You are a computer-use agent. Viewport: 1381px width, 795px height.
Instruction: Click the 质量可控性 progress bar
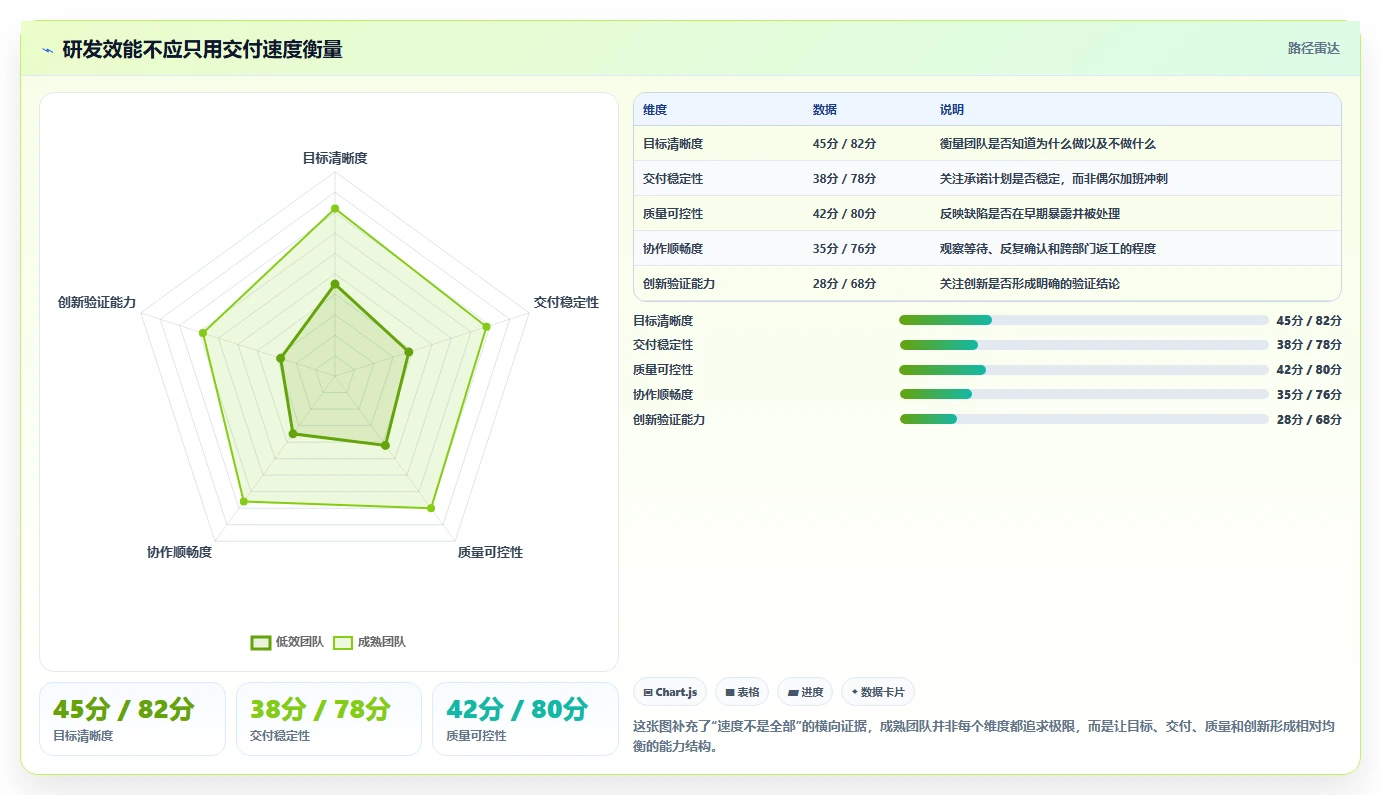click(x=1084, y=370)
